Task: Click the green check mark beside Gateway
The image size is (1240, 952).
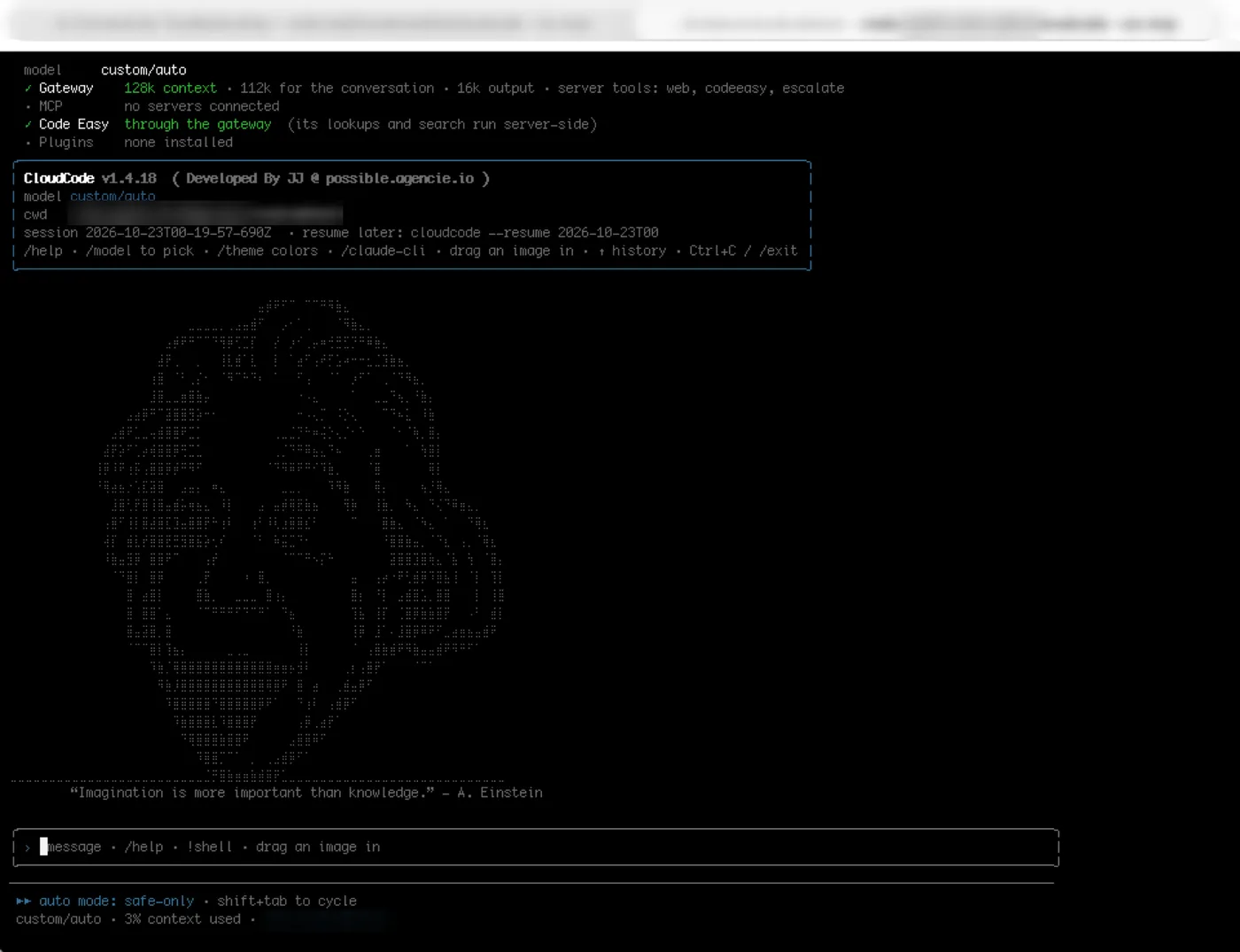Action: point(27,89)
